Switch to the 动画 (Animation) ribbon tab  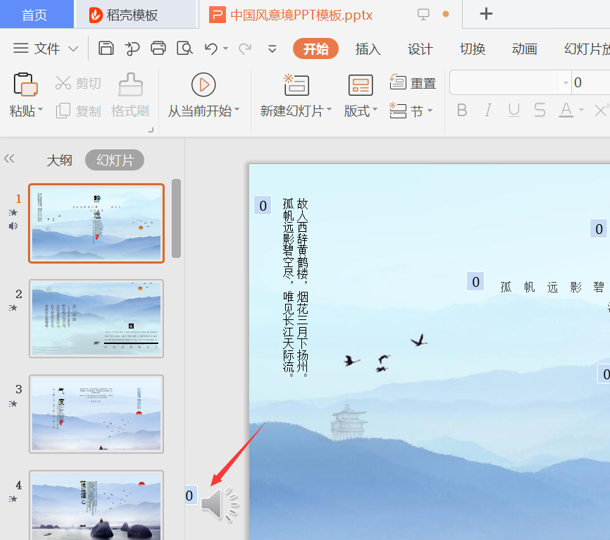(524, 49)
